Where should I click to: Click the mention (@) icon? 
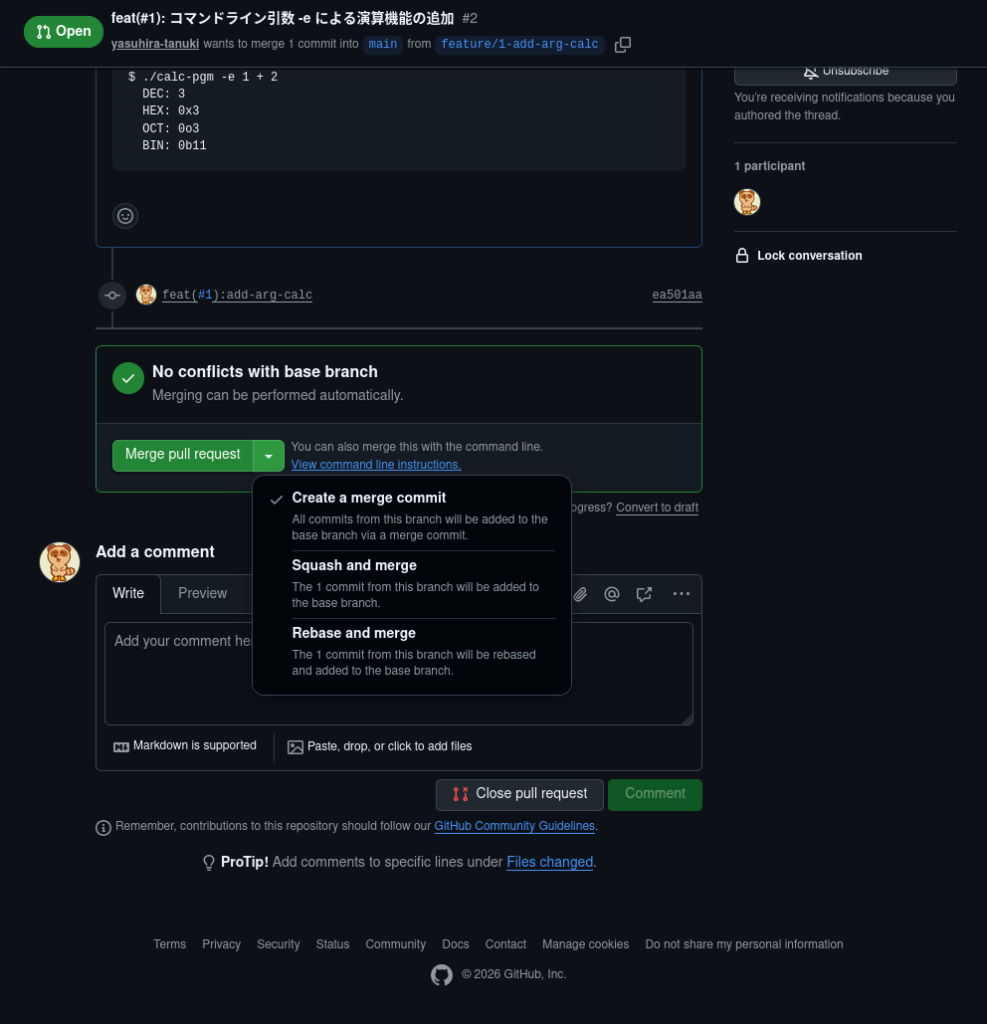click(612, 594)
